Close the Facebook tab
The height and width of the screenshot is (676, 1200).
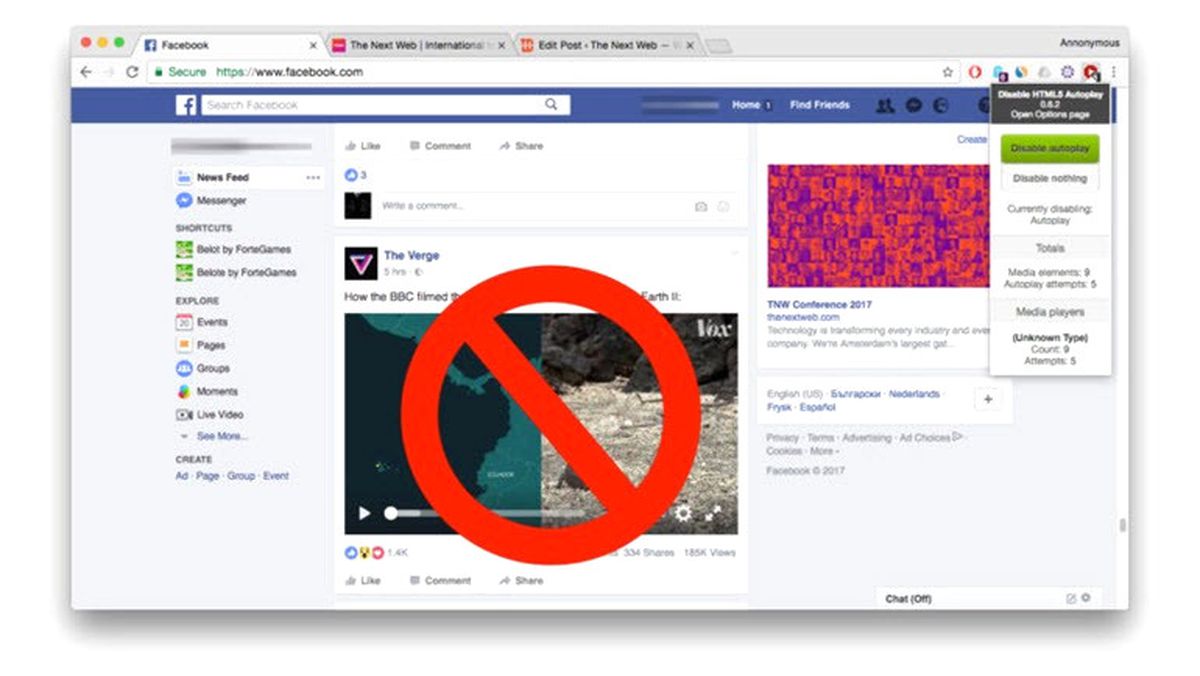[313, 46]
